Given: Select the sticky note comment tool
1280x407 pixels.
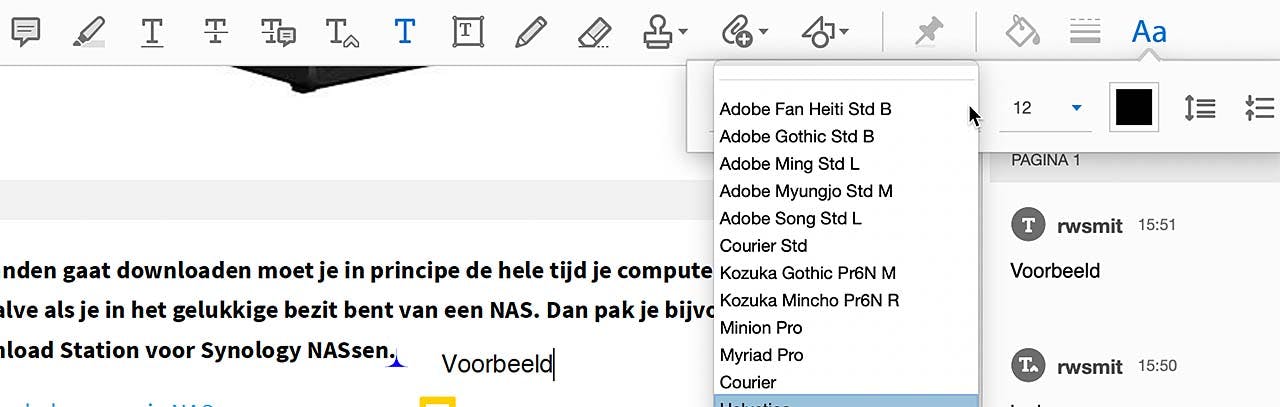Looking at the screenshot, I should 25,32.
